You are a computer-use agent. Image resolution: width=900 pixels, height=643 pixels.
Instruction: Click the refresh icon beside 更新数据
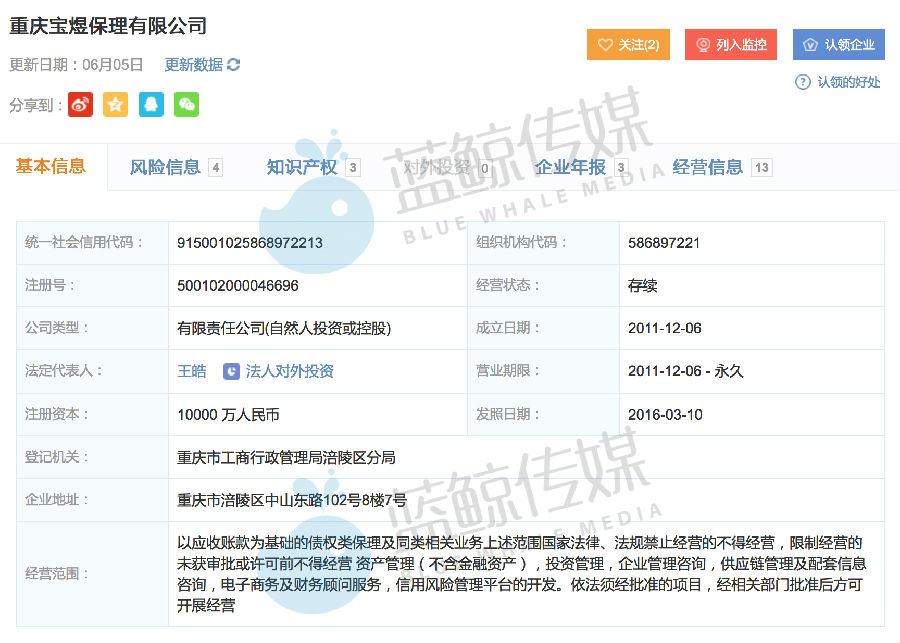234,65
